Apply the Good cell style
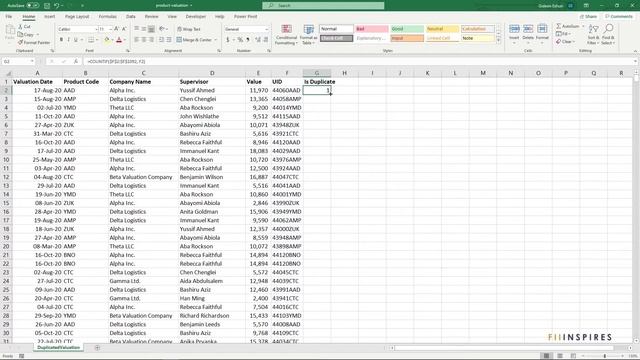640x360 pixels. coord(407,29)
